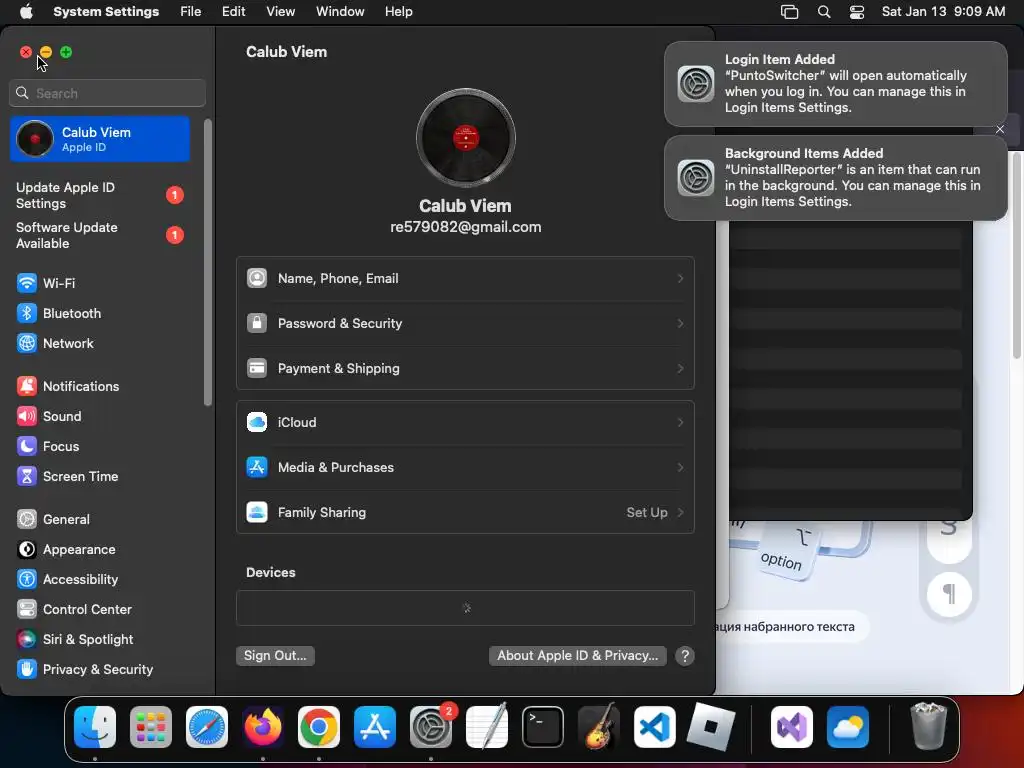Click About Apple ID & Privacy button
Viewport: 1024px width, 768px height.
coord(577,656)
